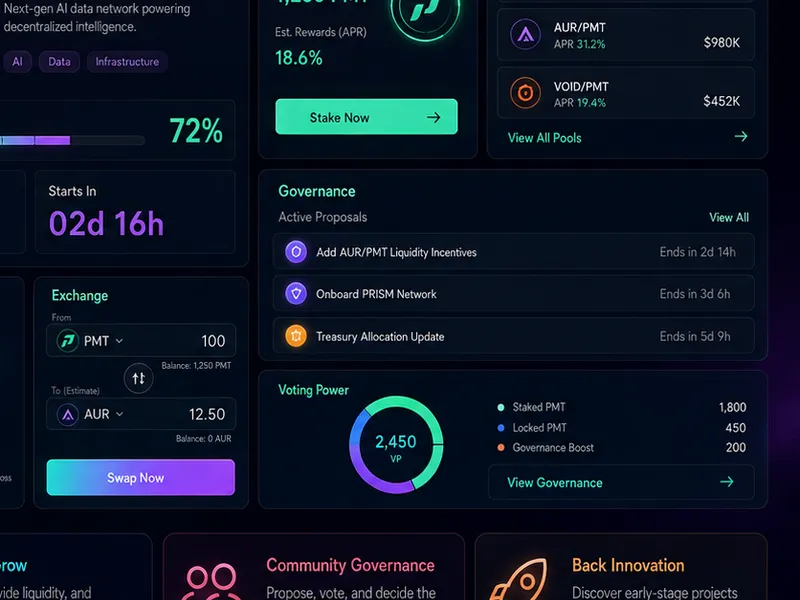800x600 pixels.
Task: Click the 02d 16h countdown
Action: click(106, 223)
